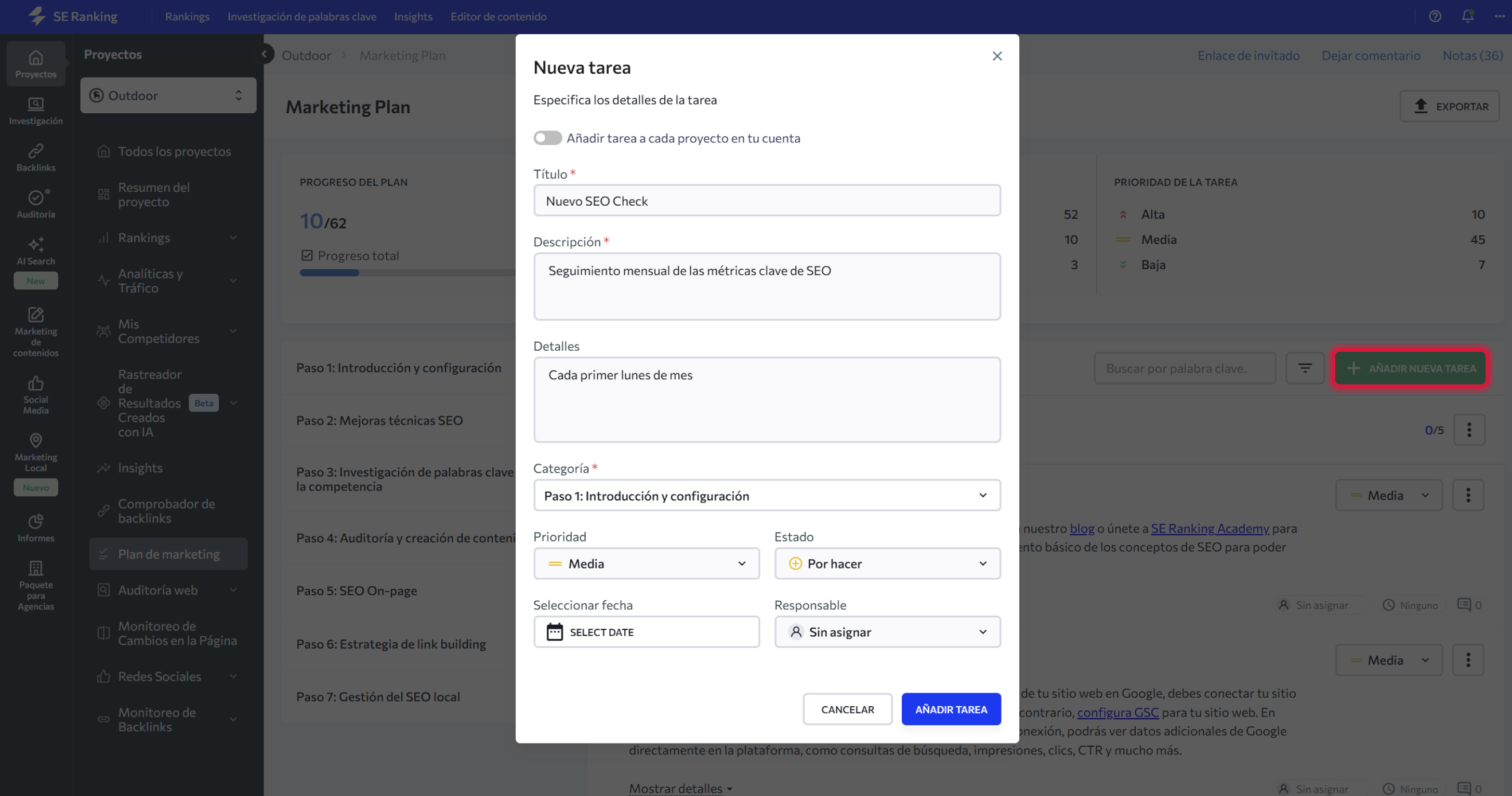Toggle Añadir tarea a cada proyecto
Viewport: 1512px width, 796px height.
coord(547,137)
